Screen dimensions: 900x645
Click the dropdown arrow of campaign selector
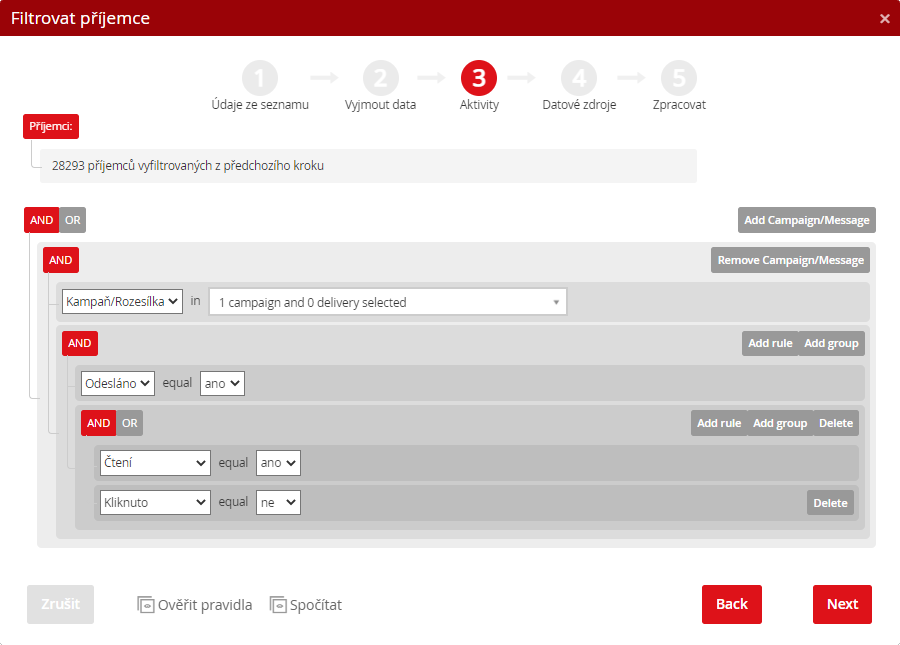click(x=556, y=302)
